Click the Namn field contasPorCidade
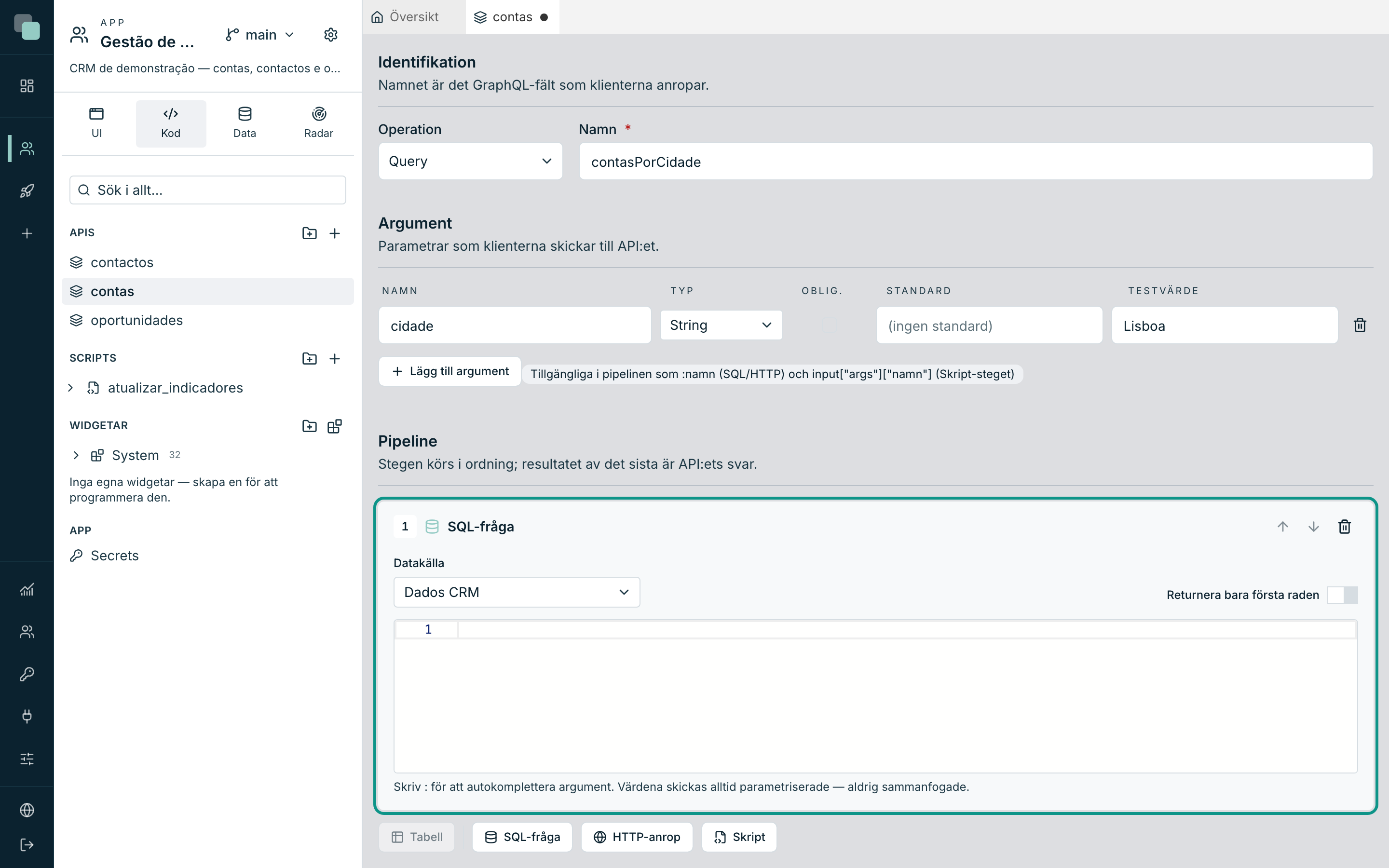The height and width of the screenshot is (868, 1389). pos(976,162)
